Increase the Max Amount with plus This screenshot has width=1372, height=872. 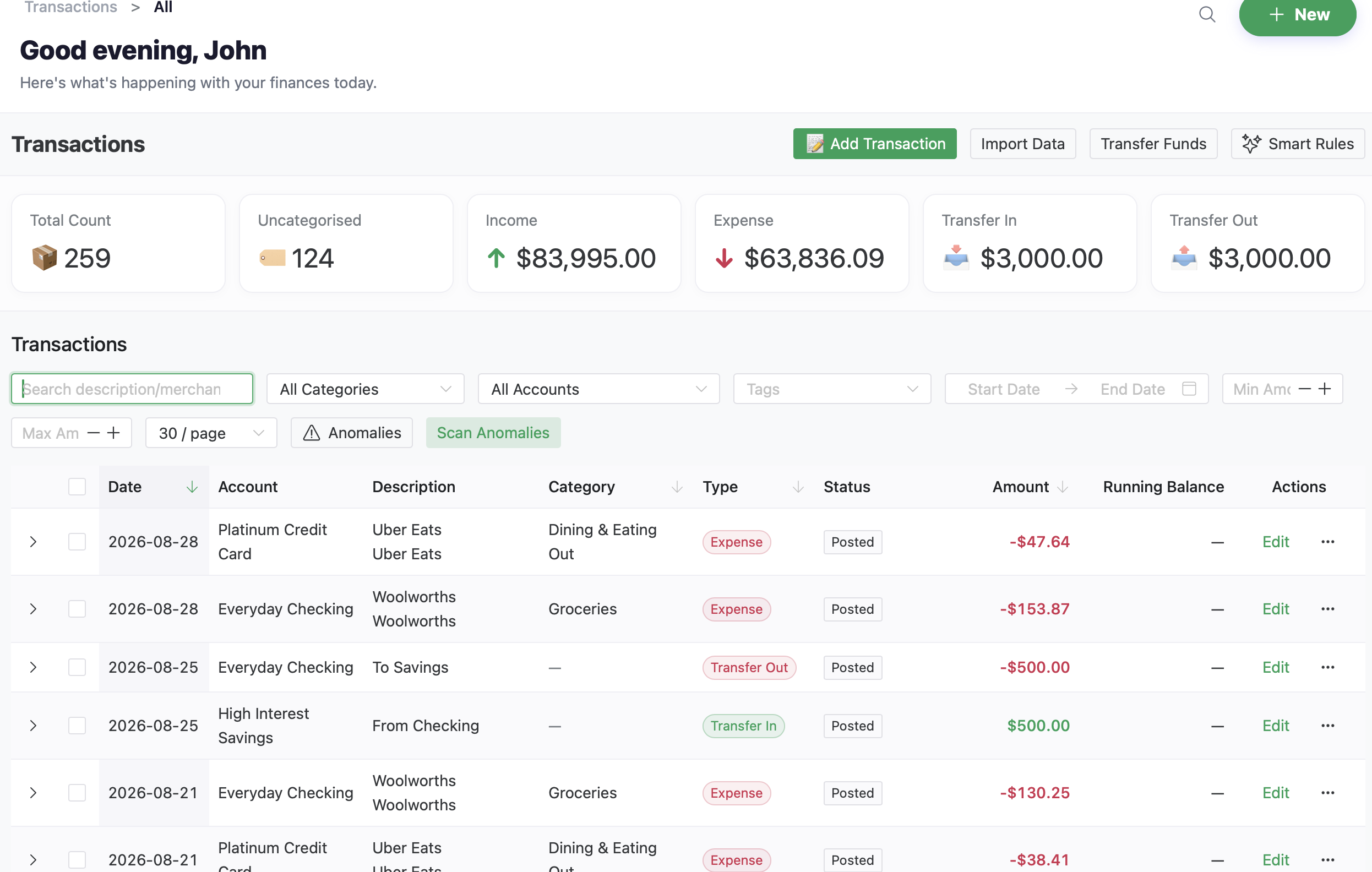114,433
